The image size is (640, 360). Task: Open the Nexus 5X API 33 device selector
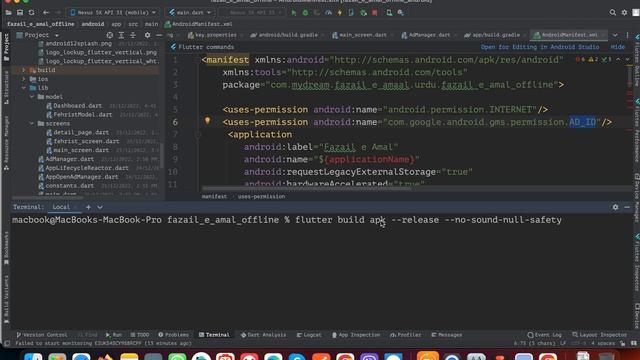coord(113,13)
